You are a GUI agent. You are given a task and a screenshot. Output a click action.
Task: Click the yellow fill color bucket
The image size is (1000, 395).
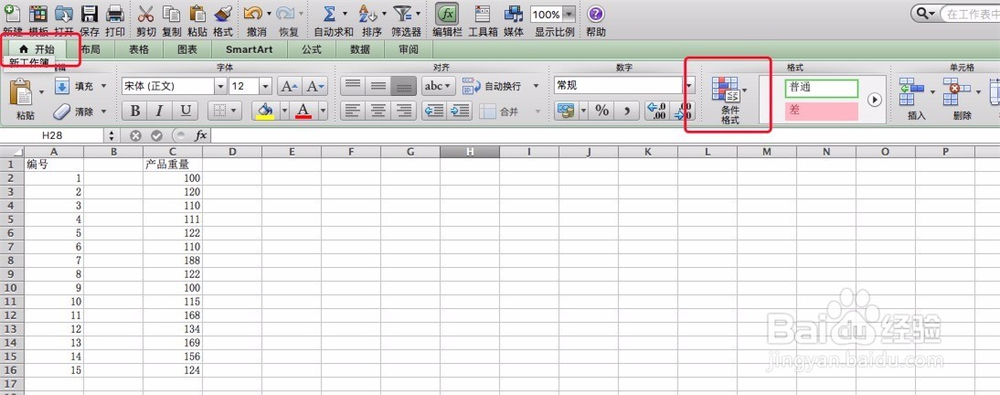[x=265, y=111]
